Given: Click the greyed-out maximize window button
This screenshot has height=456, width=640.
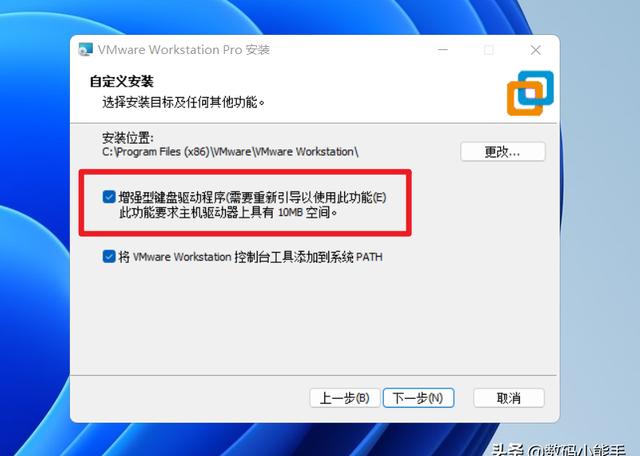Looking at the screenshot, I should pyautogui.click(x=489, y=50).
